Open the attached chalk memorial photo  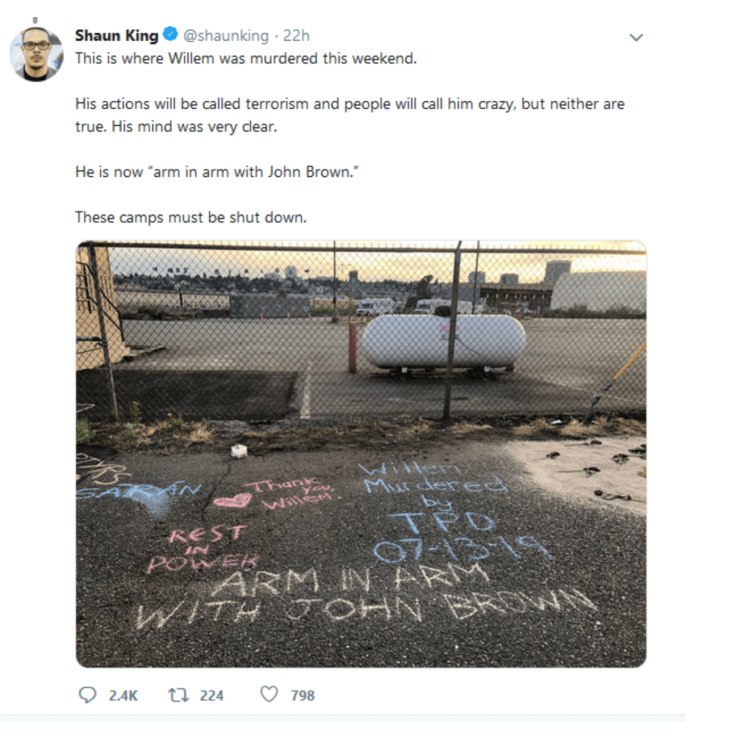coord(361,454)
